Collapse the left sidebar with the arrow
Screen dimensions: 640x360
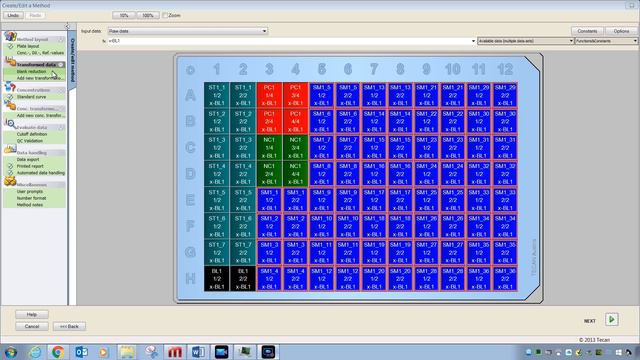pyautogui.click(x=67, y=26)
